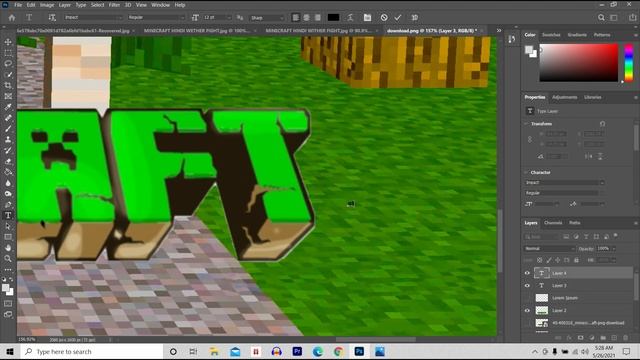Open Character and Paragraph panels icon

click(367, 18)
